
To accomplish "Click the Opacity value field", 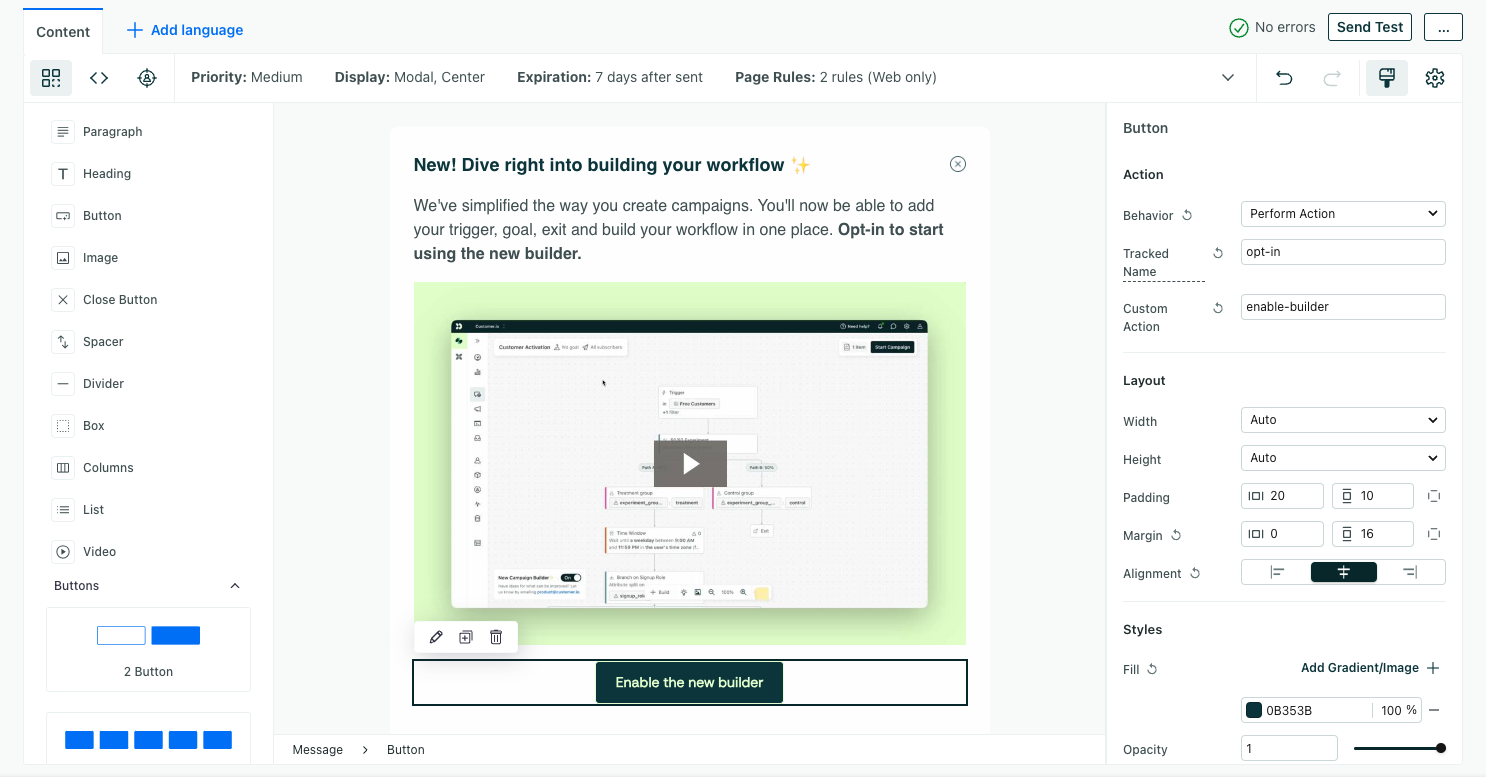I will [x=1289, y=748].
